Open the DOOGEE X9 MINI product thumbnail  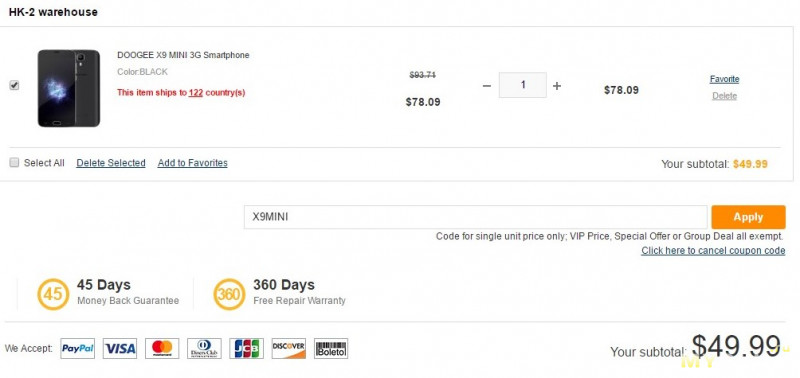point(69,88)
